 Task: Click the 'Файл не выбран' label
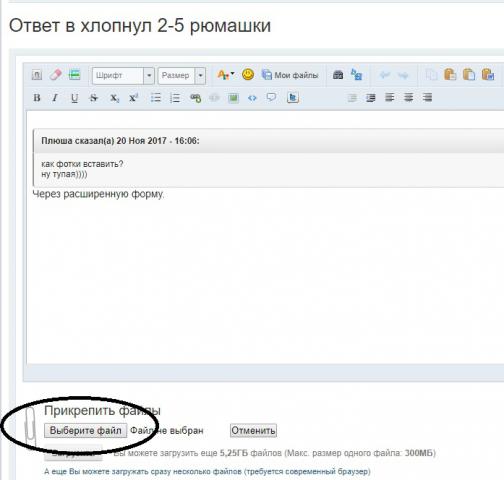pos(167,431)
